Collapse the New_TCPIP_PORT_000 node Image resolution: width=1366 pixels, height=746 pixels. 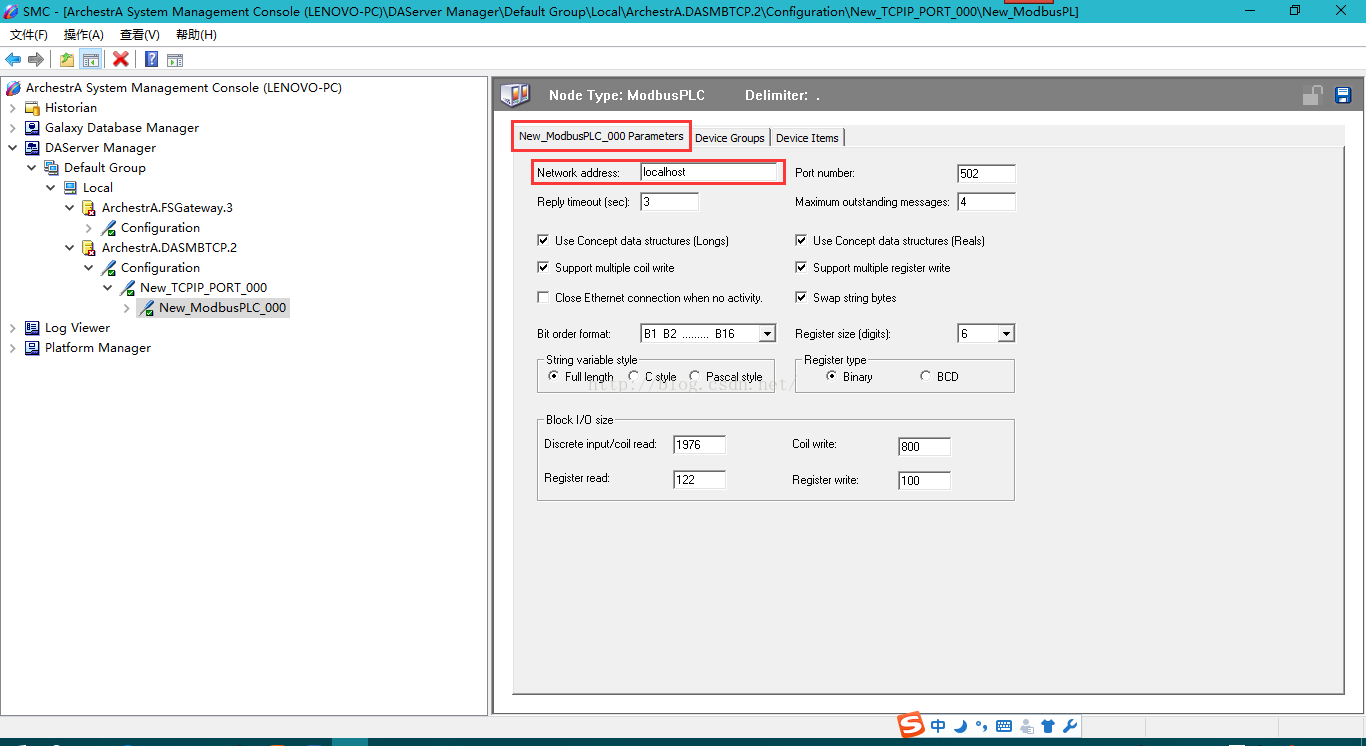click(x=108, y=288)
